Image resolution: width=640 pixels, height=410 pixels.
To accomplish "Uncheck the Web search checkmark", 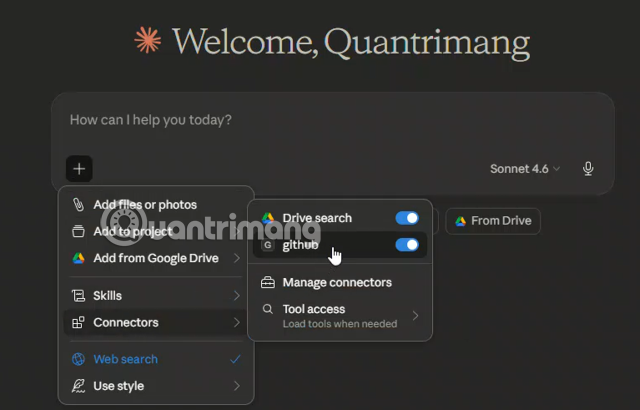I will [x=235, y=360].
